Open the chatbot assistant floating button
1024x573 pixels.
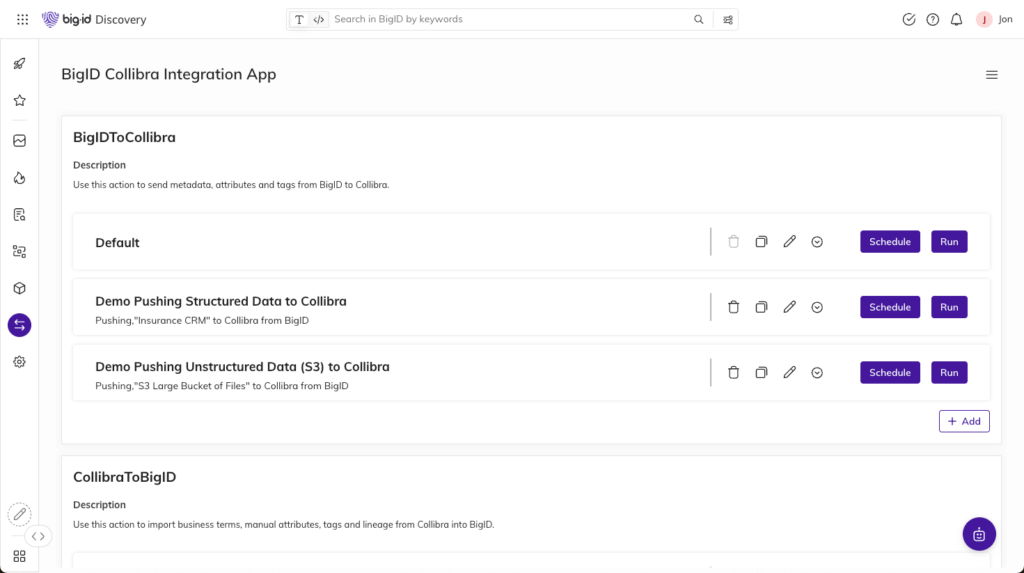click(979, 534)
